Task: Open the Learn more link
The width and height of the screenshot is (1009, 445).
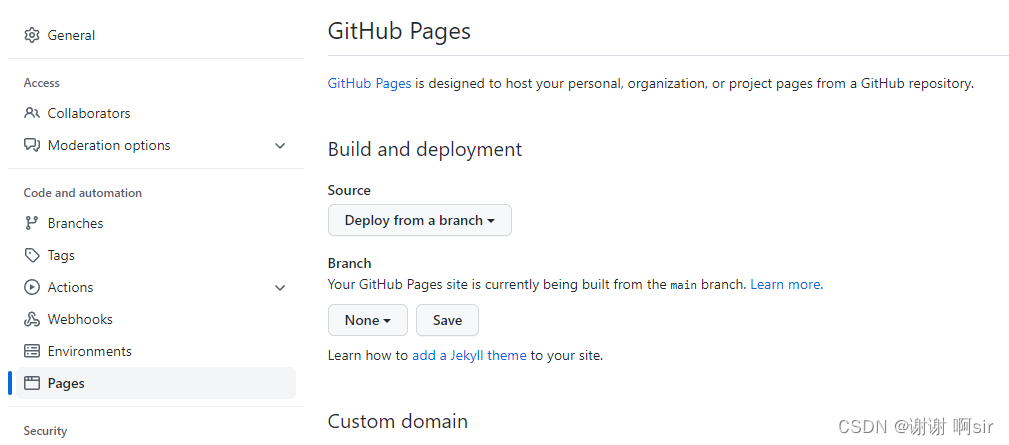Action: [785, 284]
